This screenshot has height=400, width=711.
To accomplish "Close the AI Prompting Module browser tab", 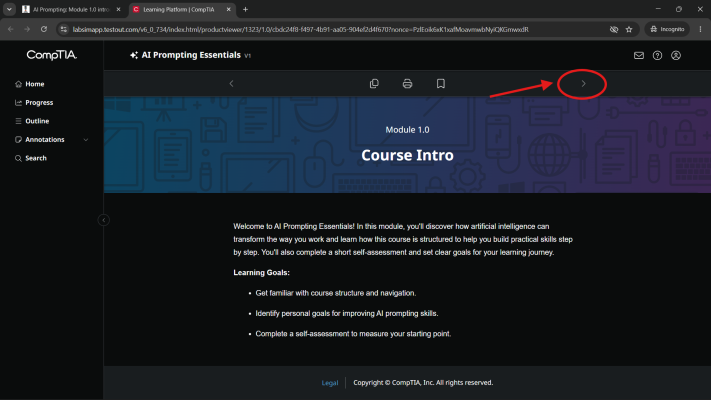I will 118,9.
